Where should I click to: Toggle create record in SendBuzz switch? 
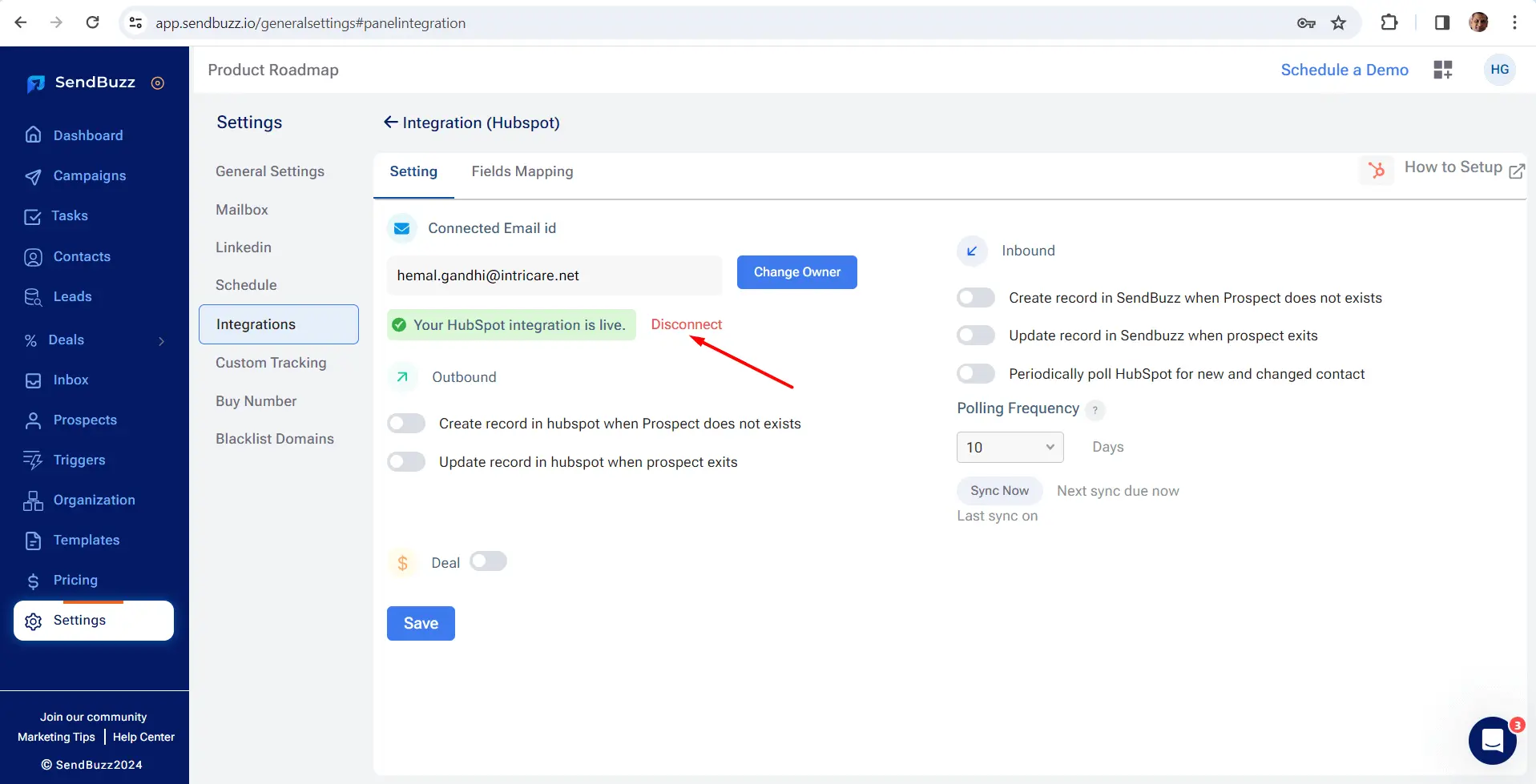(976, 298)
